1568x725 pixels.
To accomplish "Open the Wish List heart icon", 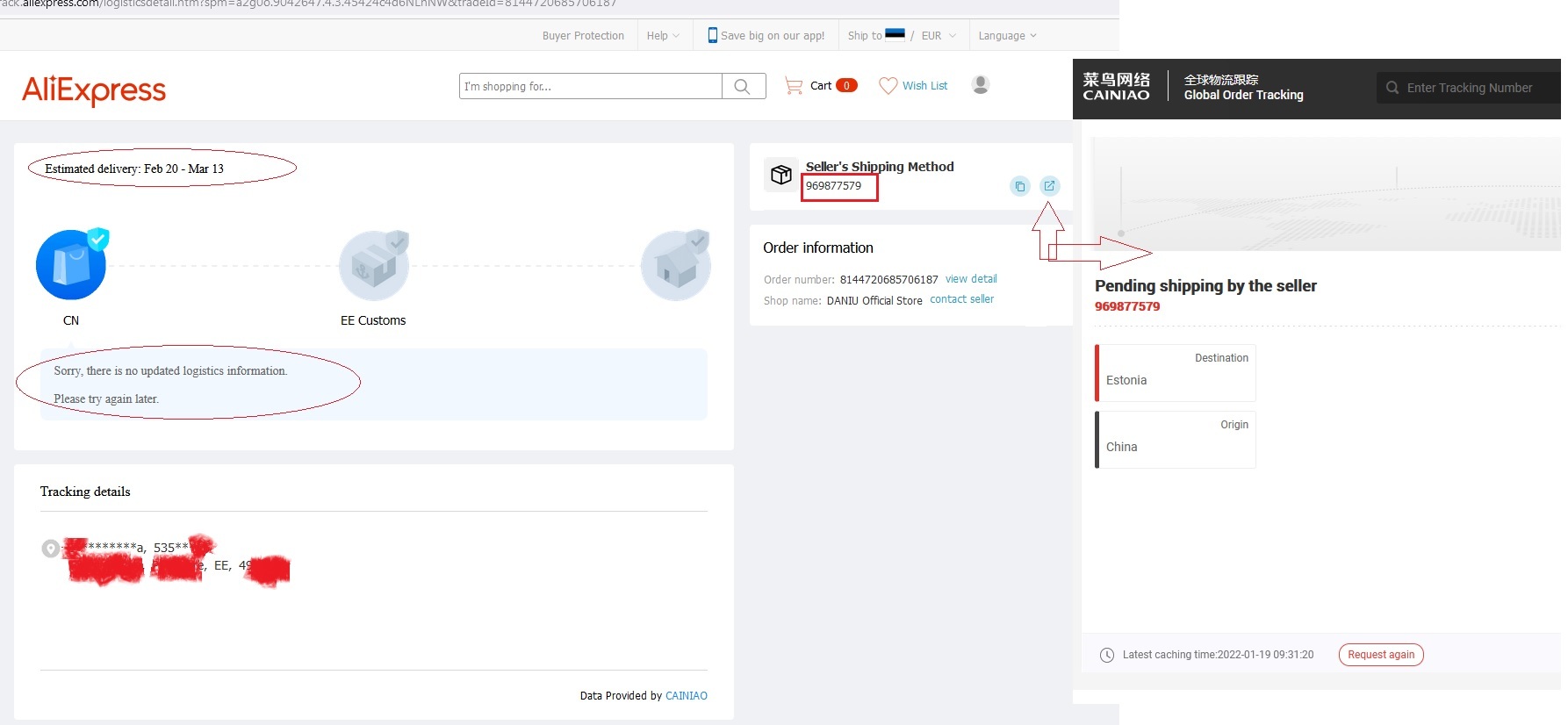I will (888, 86).
